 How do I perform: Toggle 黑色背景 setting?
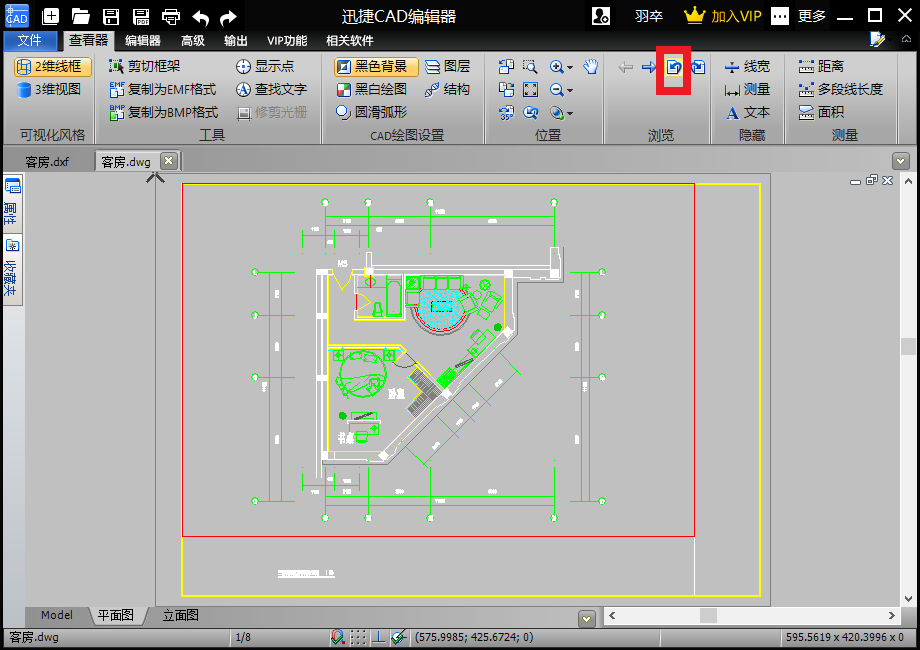click(x=376, y=66)
